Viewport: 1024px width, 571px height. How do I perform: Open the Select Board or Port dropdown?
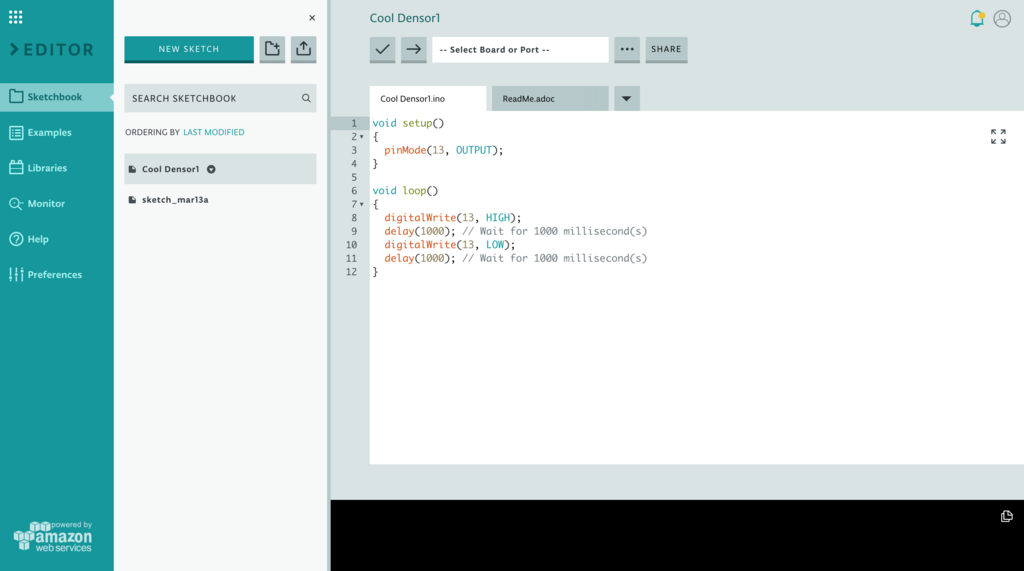pos(520,50)
